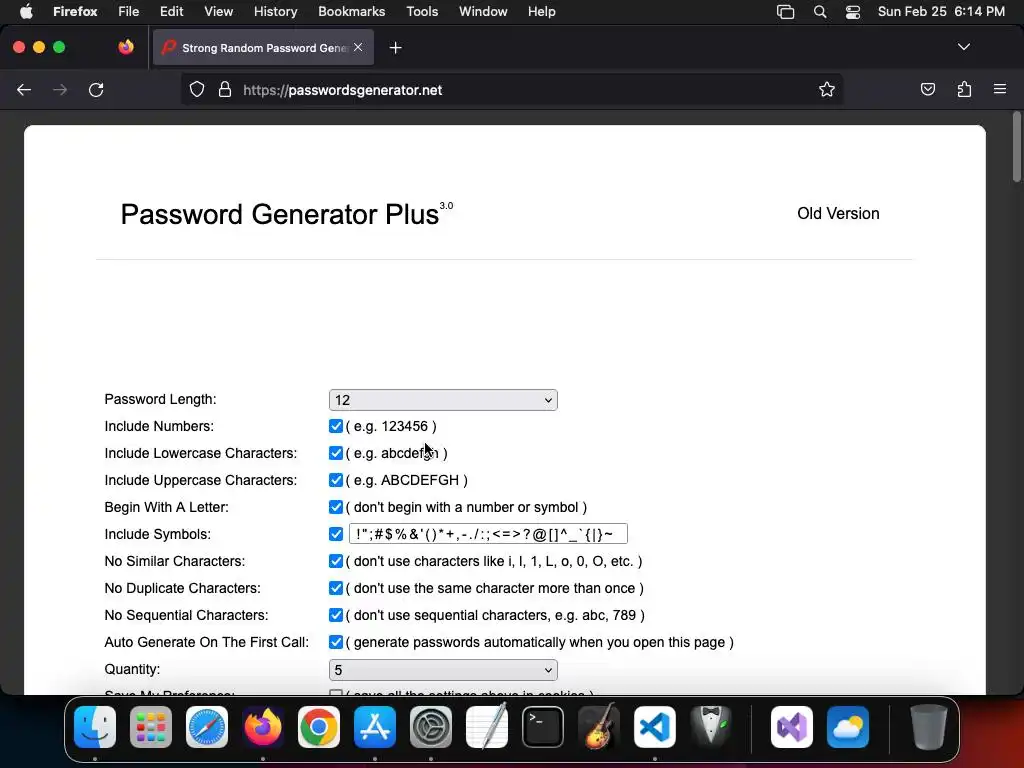Go back to the previous page

pos(24,89)
